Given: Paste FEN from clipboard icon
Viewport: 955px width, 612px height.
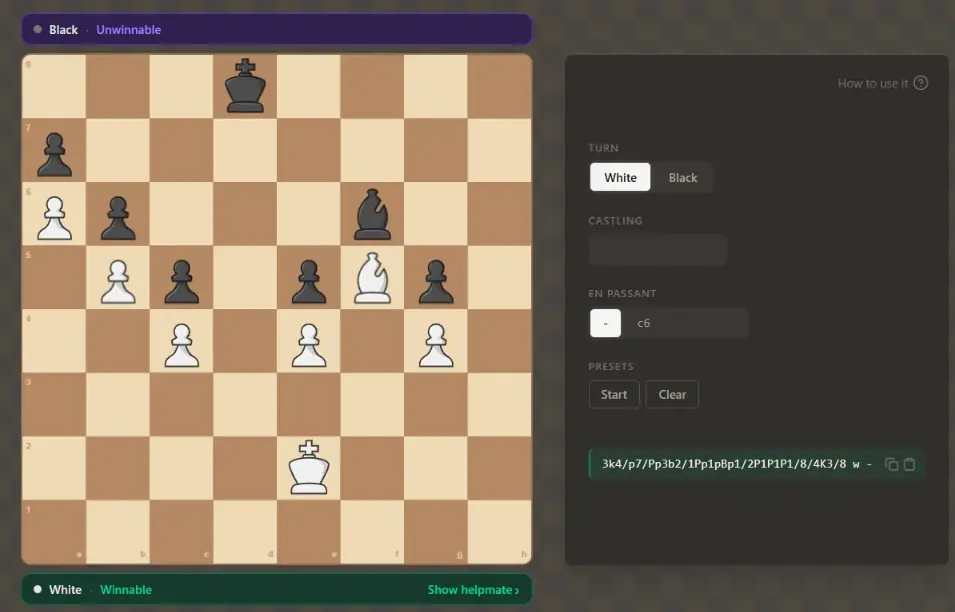Looking at the screenshot, I should click(x=909, y=464).
